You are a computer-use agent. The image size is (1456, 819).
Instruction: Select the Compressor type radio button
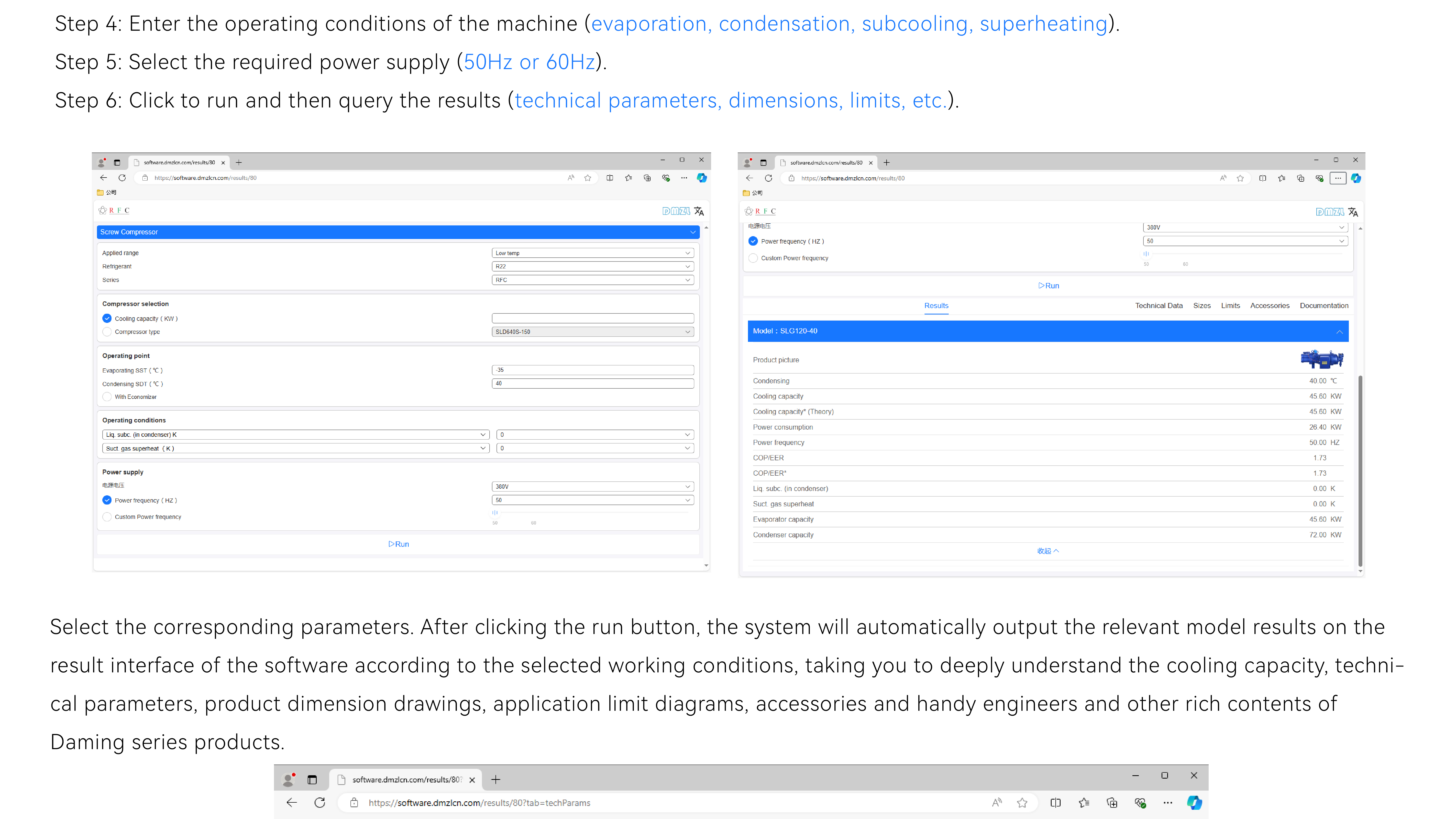tap(107, 332)
